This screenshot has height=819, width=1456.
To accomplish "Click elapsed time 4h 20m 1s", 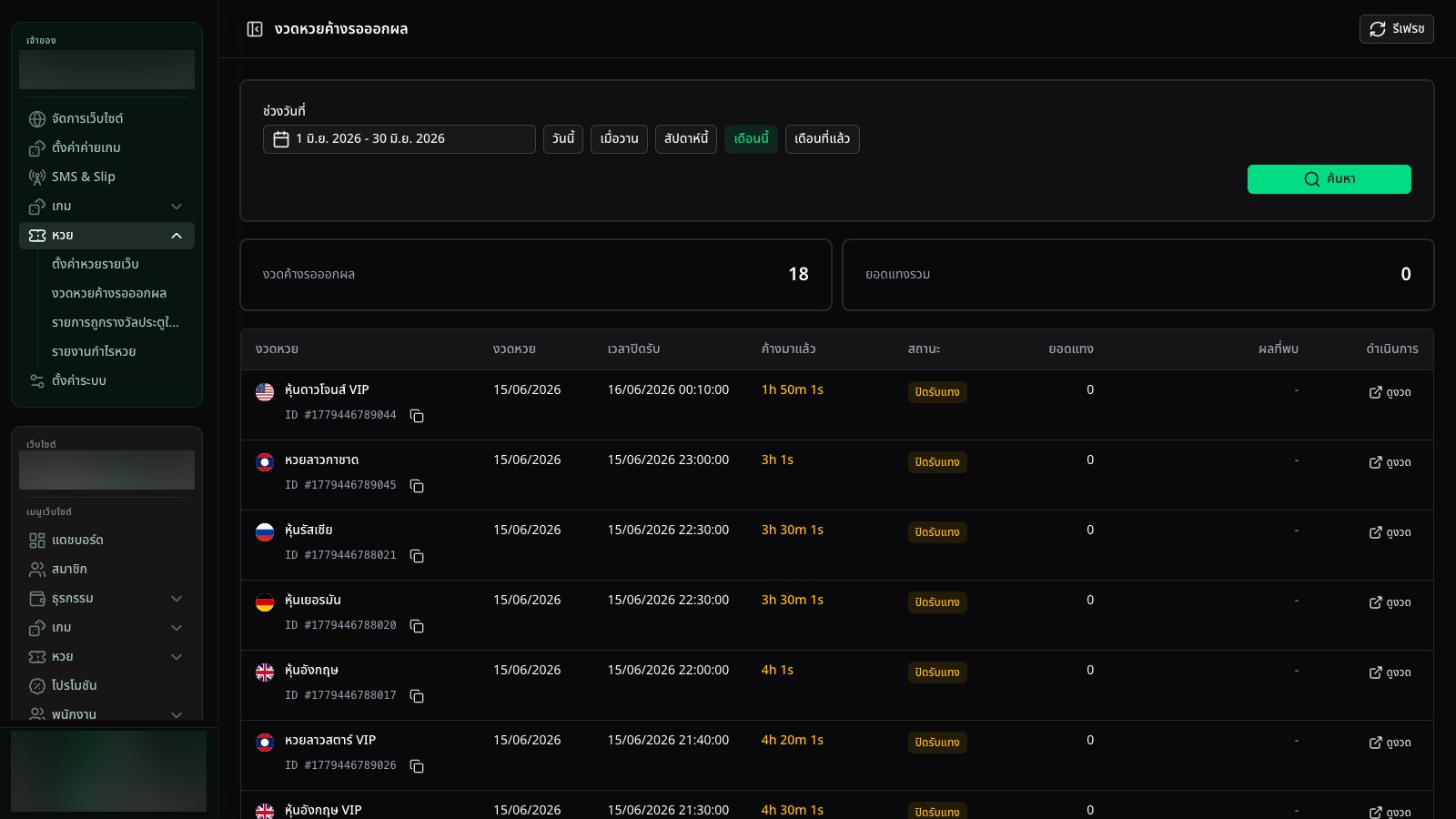I will [793, 740].
